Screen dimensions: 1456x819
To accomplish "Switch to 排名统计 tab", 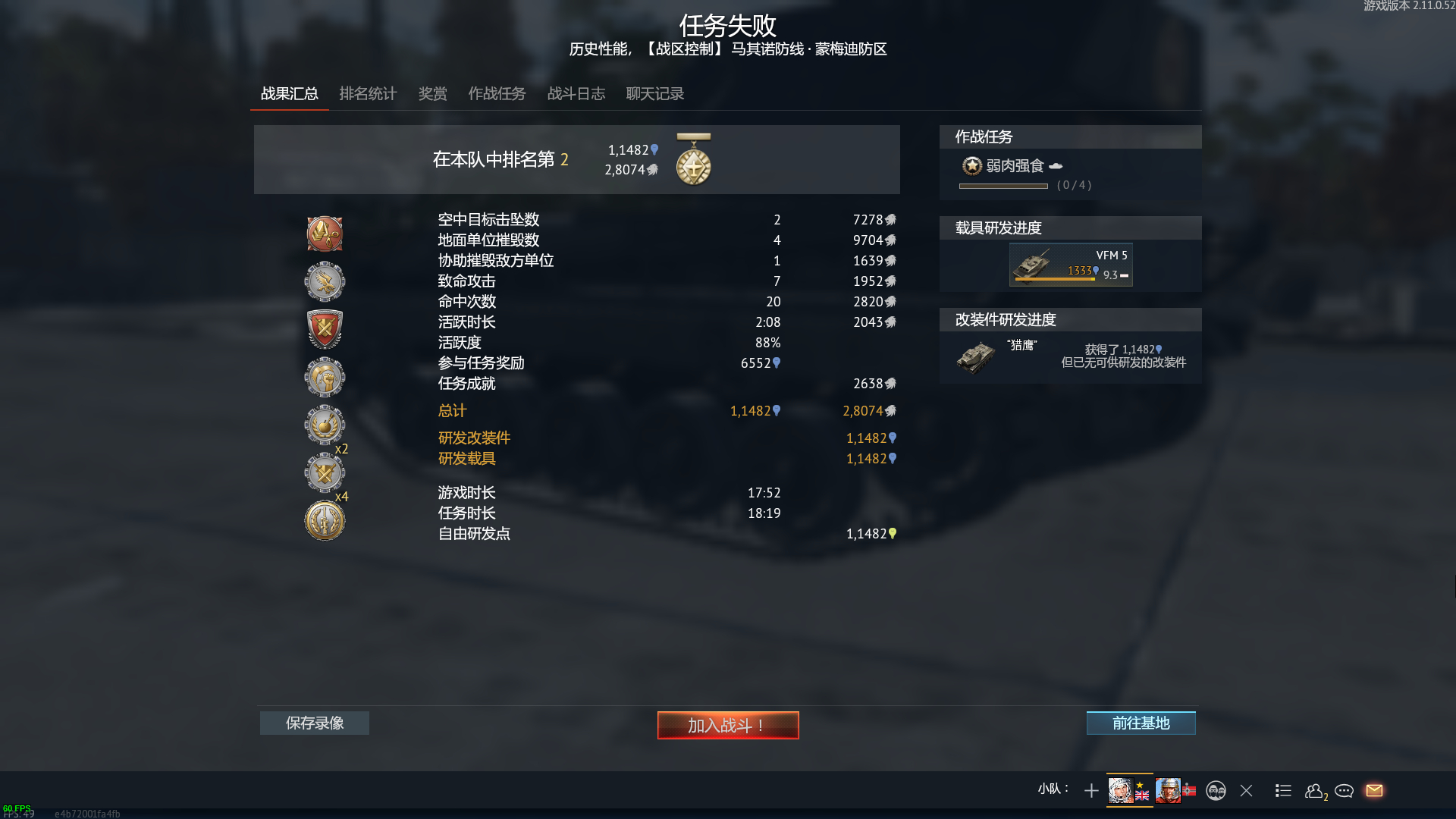I will [x=368, y=93].
